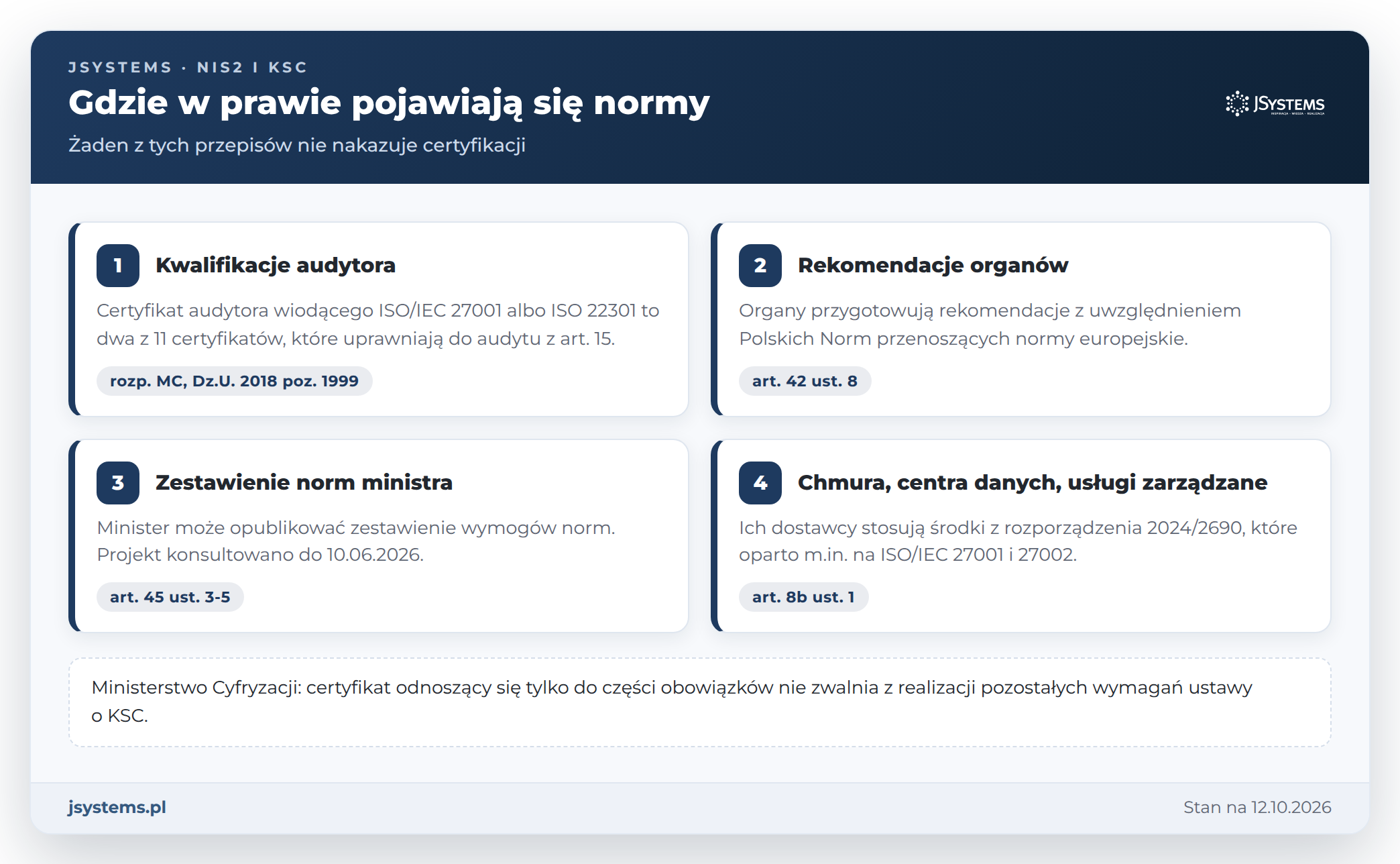This screenshot has height=864, width=1400.
Task: Click subtitle 'Żaden z tych przepisów nie nakazuje certyfikacji'
Action: [297, 145]
